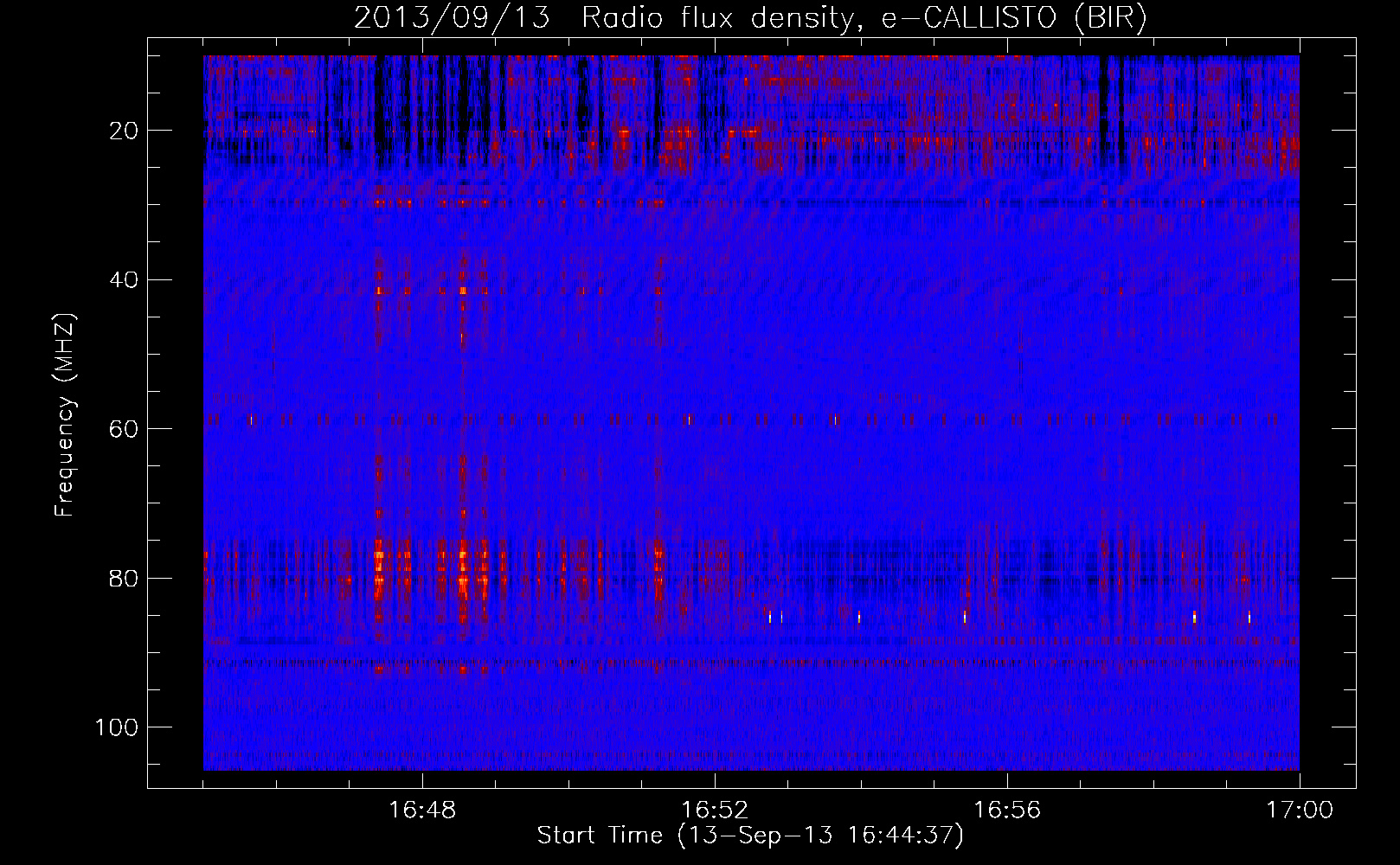Click the '16:56' time tick label
The width and height of the screenshot is (1400, 865).
[x=1007, y=811]
